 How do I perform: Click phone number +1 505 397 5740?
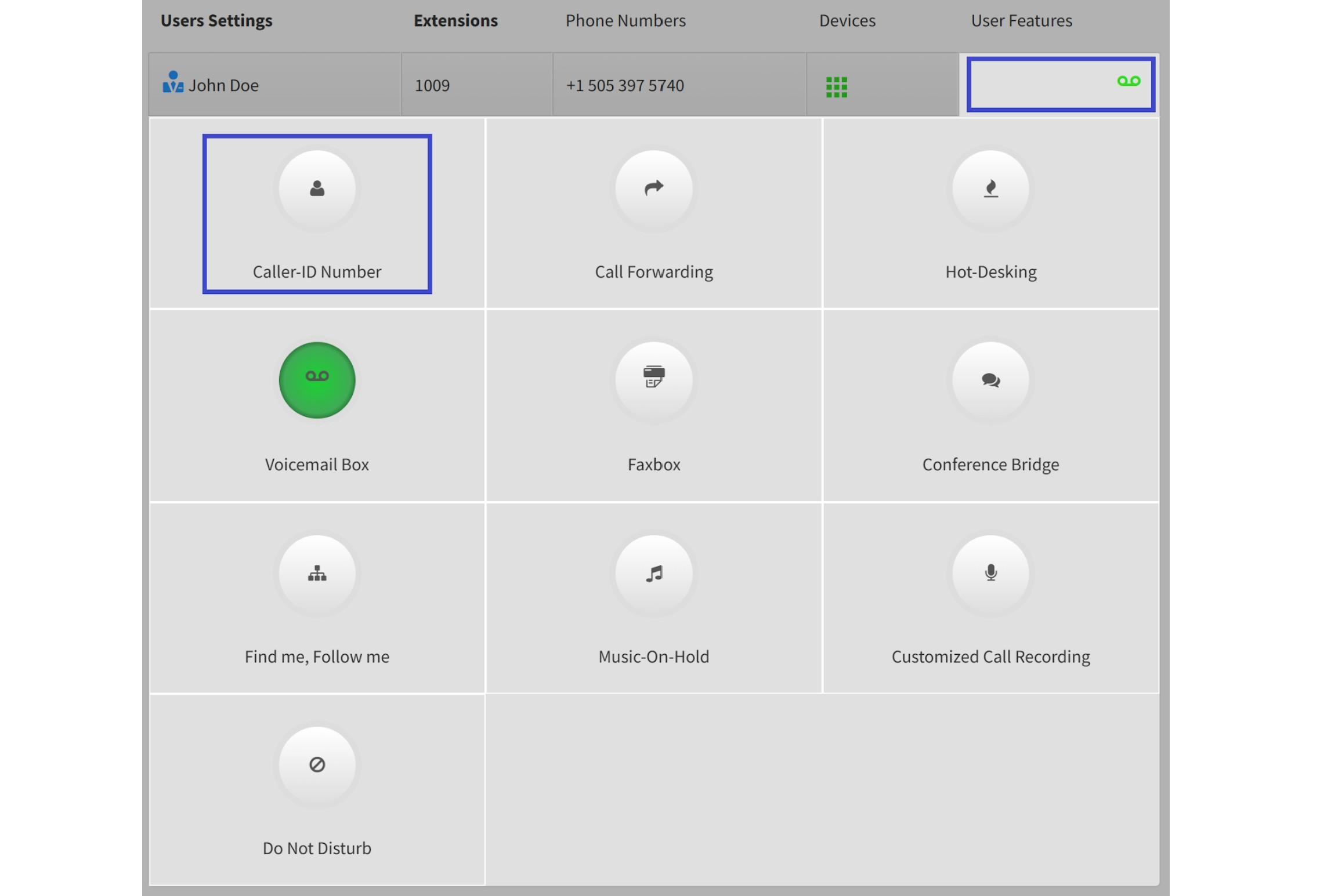coord(625,86)
